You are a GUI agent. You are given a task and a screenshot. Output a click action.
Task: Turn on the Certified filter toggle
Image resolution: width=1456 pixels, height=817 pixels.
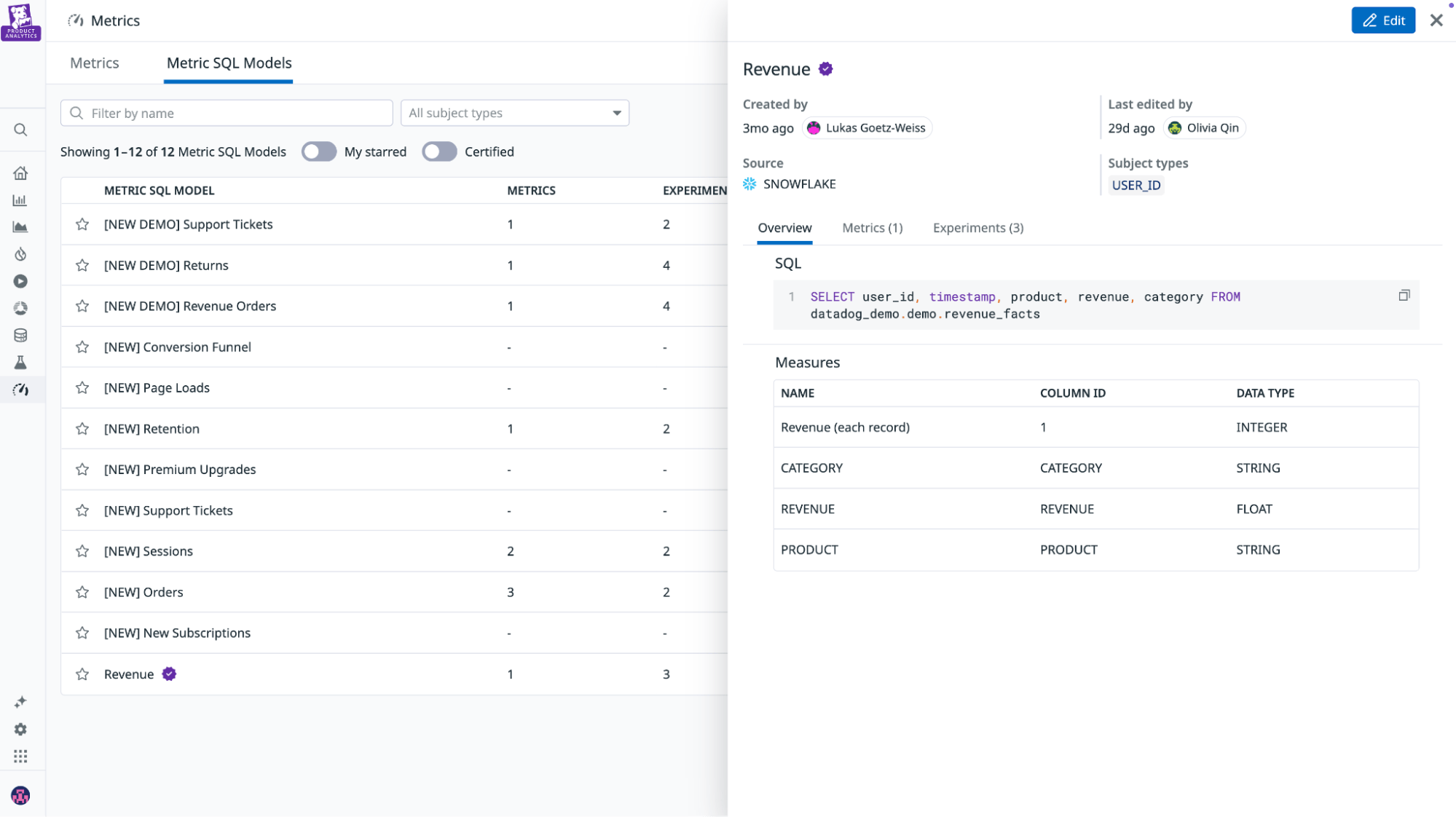pyautogui.click(x=439, y=151)
